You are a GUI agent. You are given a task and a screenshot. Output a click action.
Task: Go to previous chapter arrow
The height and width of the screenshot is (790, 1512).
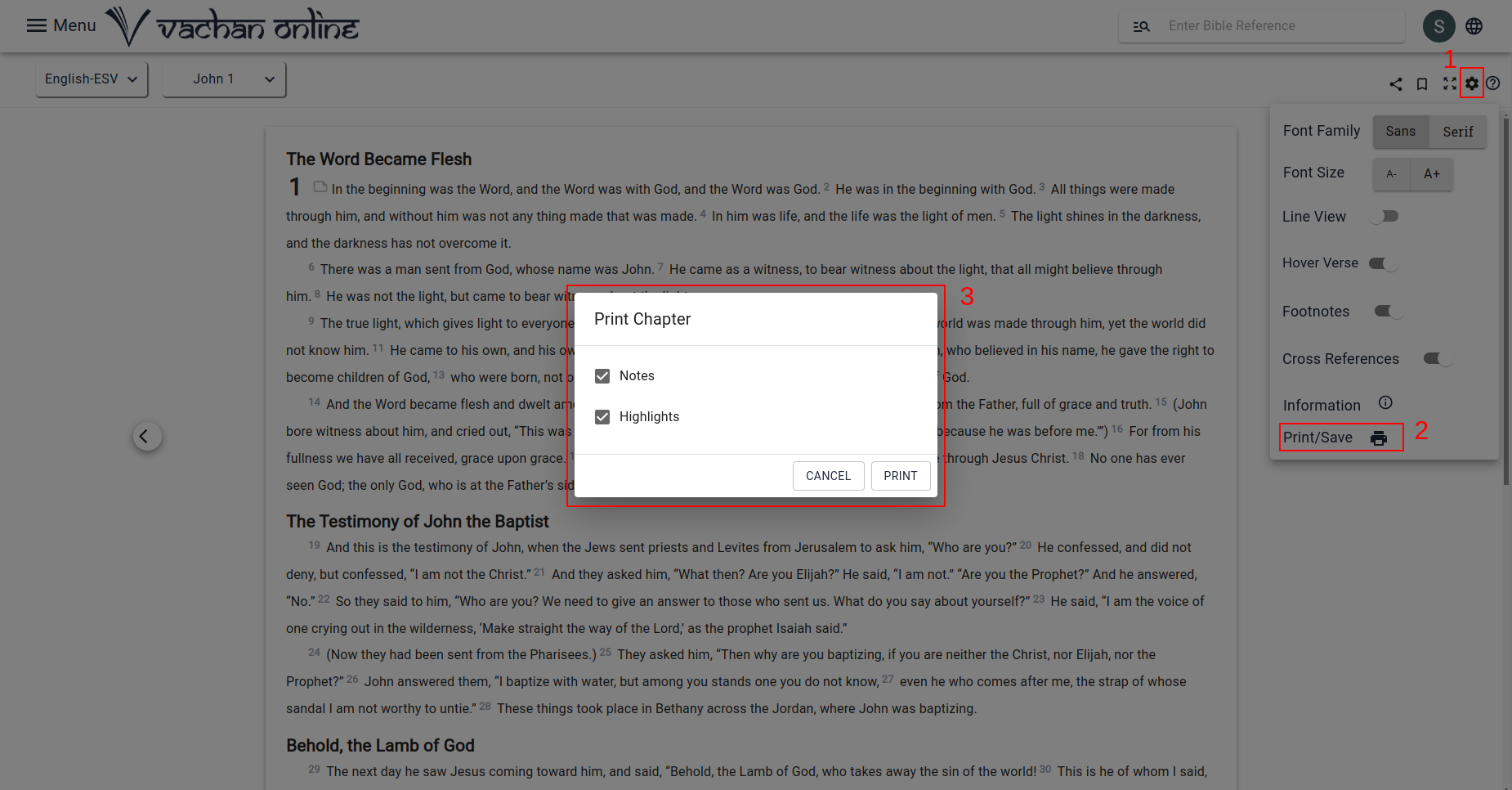tap(147, 436)
